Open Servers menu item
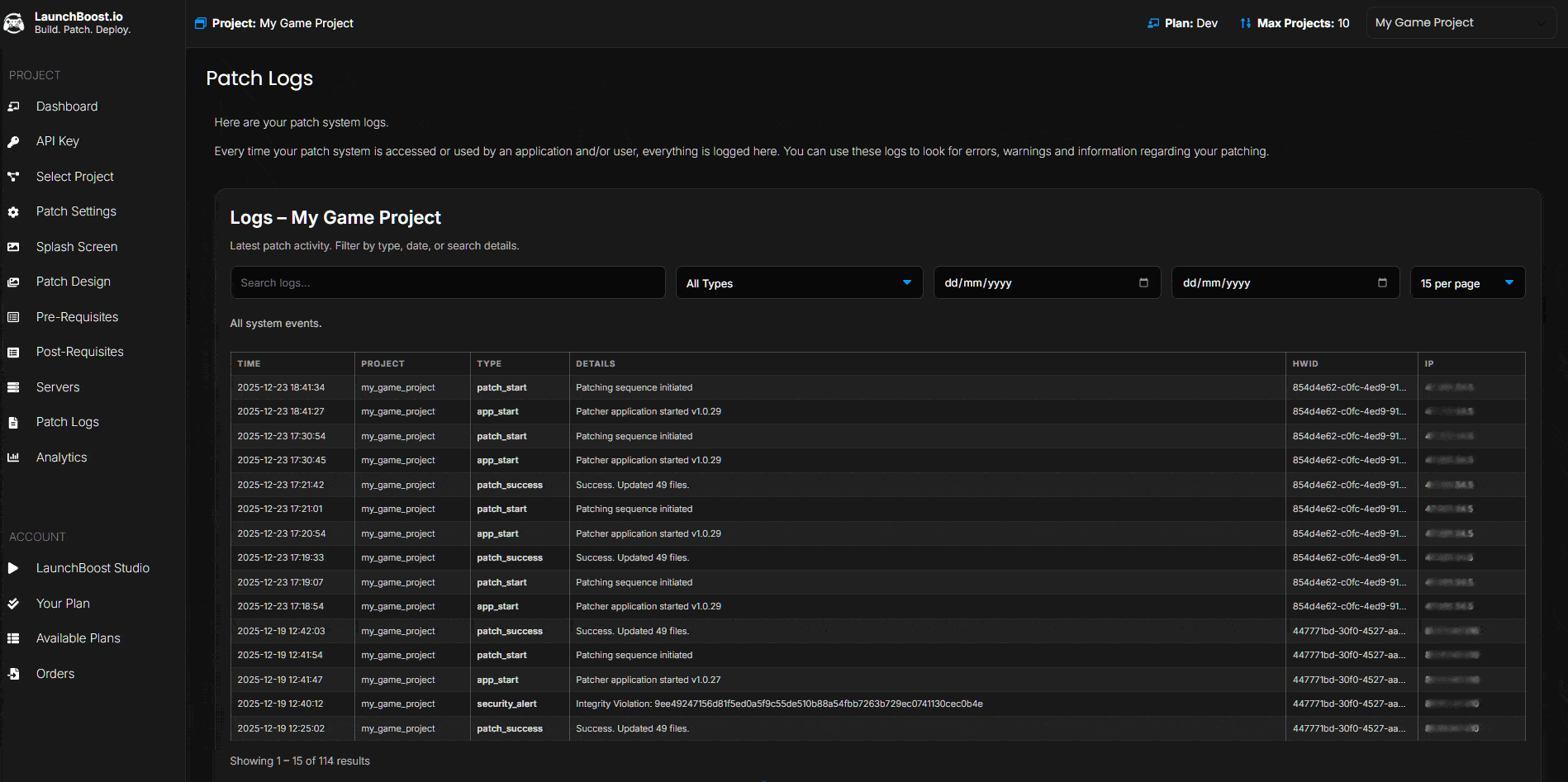Viewport: 1568px width, 782px height. [x=58, y=387]
